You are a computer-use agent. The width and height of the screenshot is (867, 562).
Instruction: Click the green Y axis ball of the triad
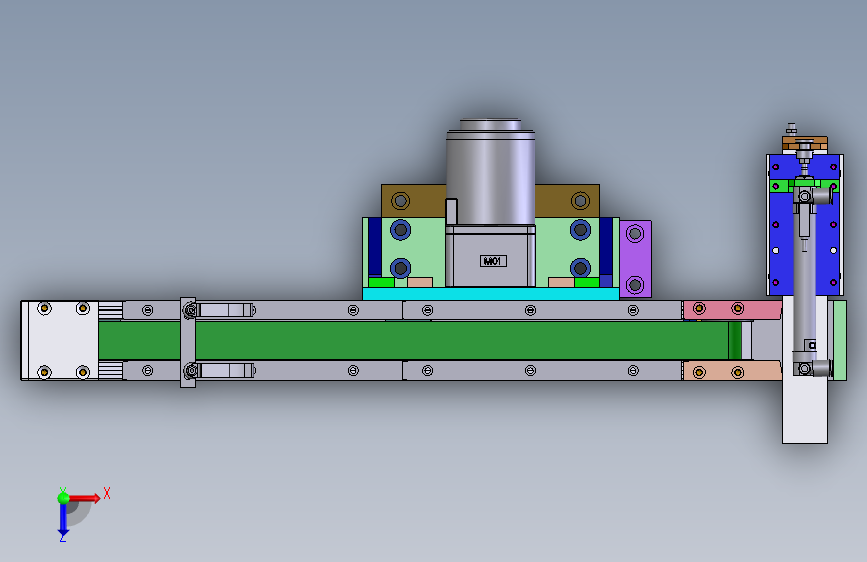(x=64, y=498)
